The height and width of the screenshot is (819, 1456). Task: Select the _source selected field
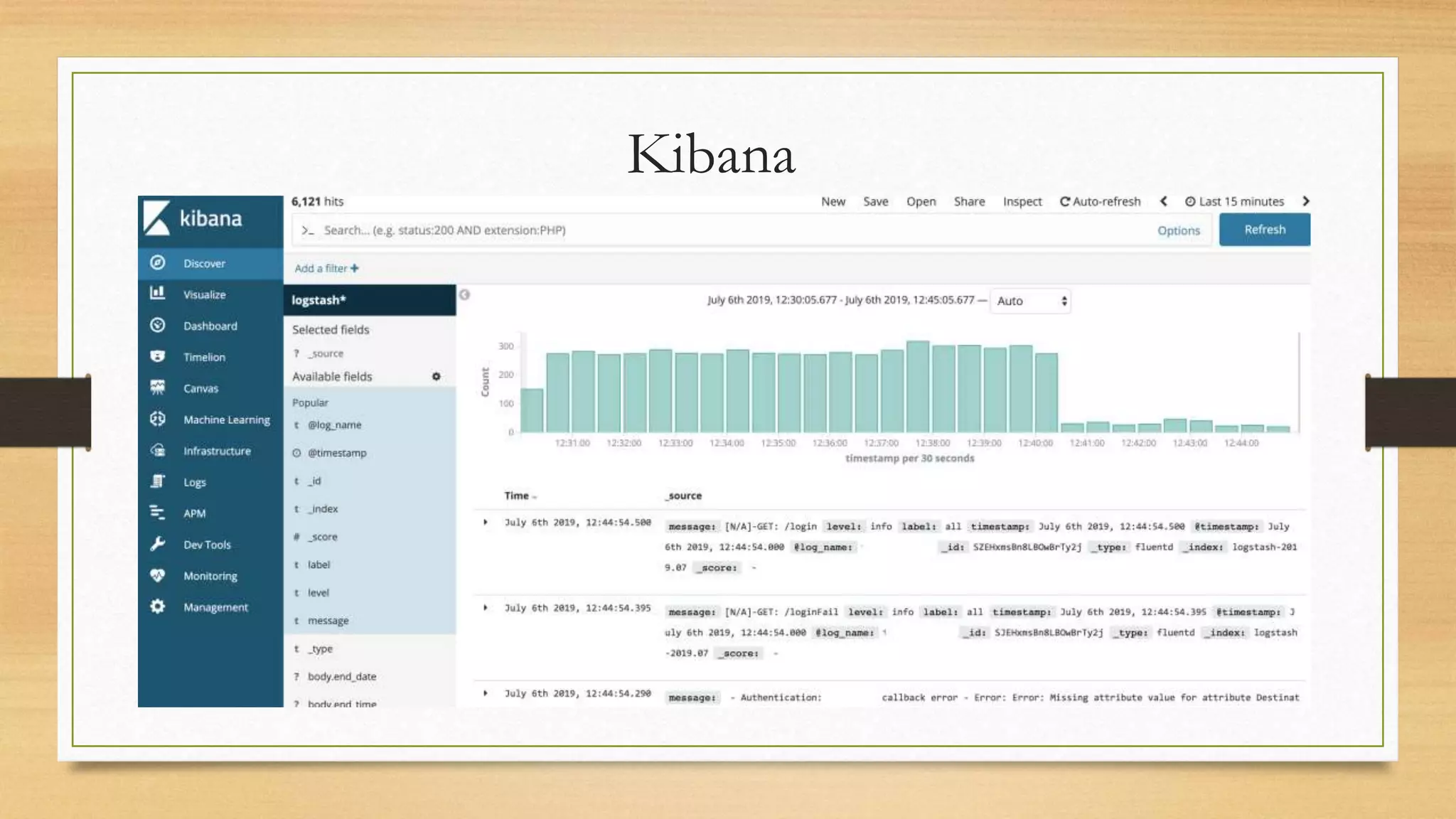(326, 353)
